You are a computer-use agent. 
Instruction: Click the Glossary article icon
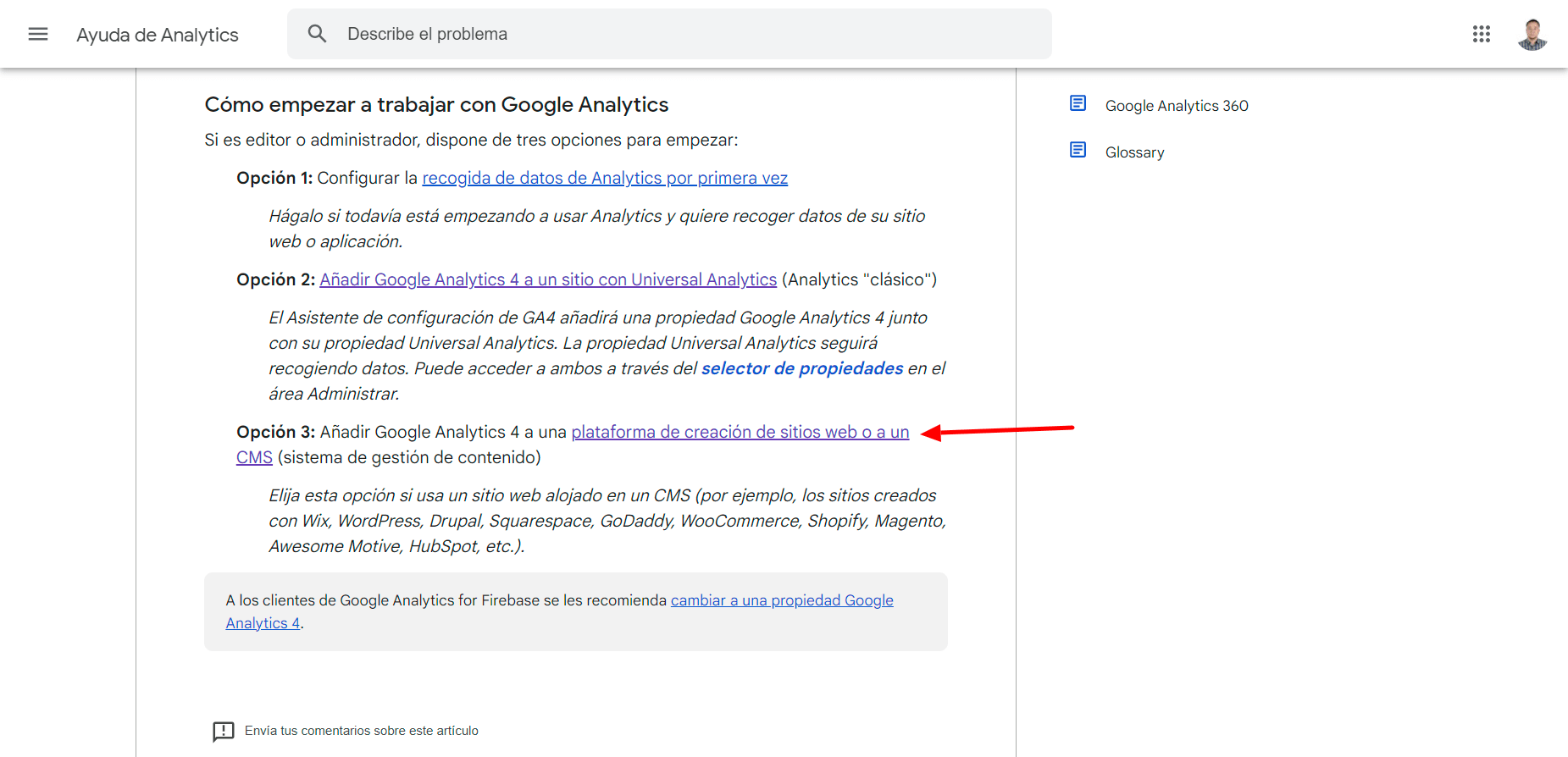1078,150
